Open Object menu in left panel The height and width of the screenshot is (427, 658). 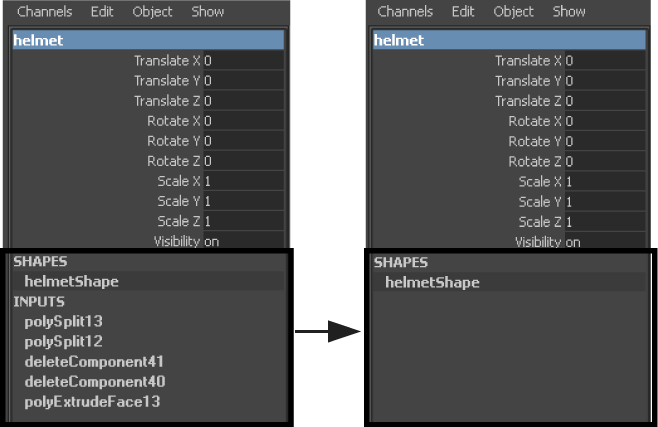[152, 12]
